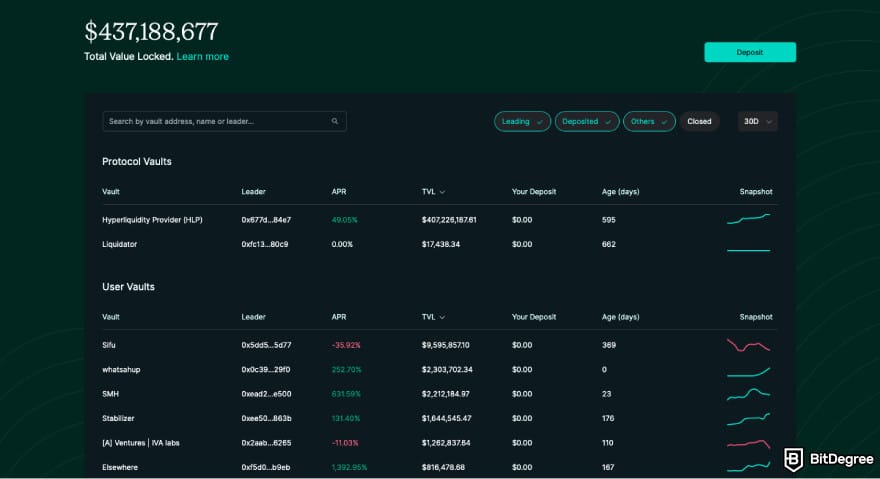Sort User Vaults by APR header

coord(339,317)
